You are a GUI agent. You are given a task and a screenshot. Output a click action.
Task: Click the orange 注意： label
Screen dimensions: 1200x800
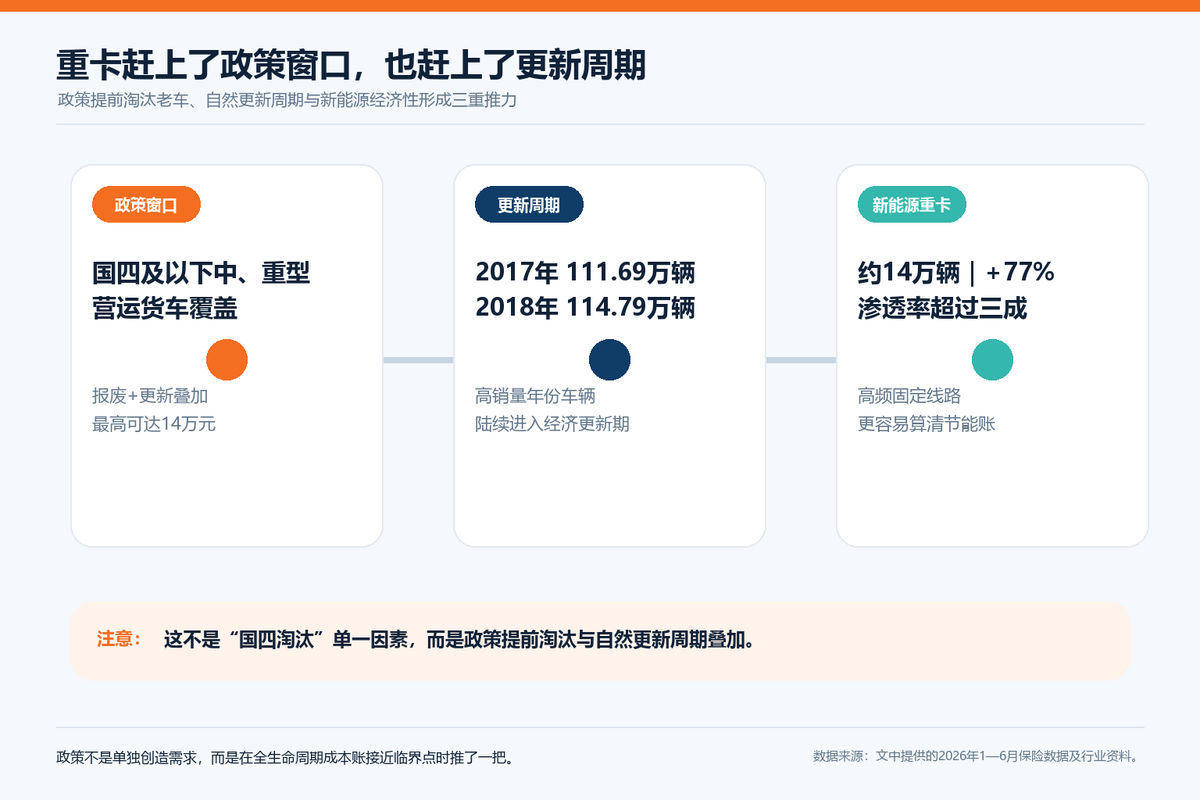coord(119,639)
